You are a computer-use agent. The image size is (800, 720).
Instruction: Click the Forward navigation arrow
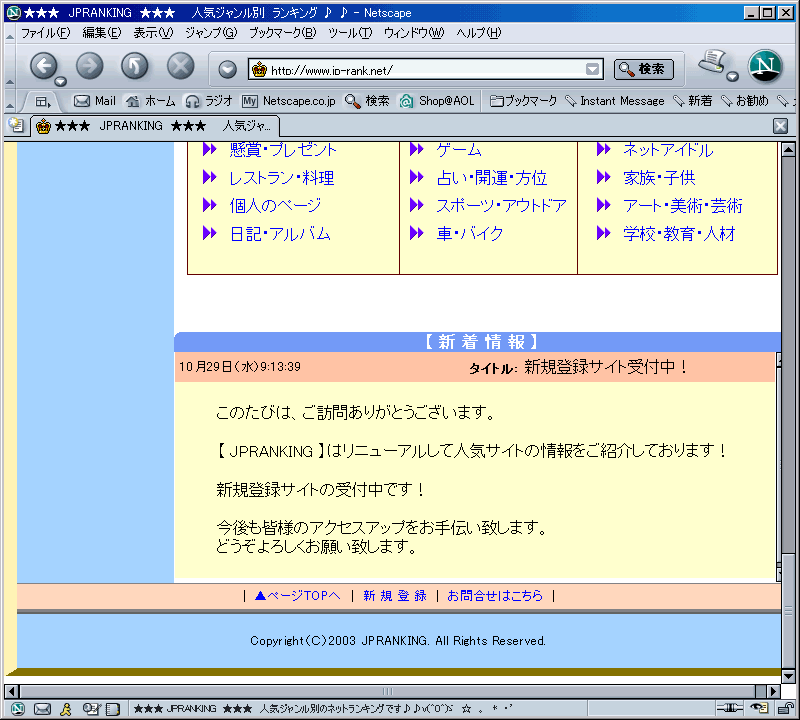pos(89,66)
